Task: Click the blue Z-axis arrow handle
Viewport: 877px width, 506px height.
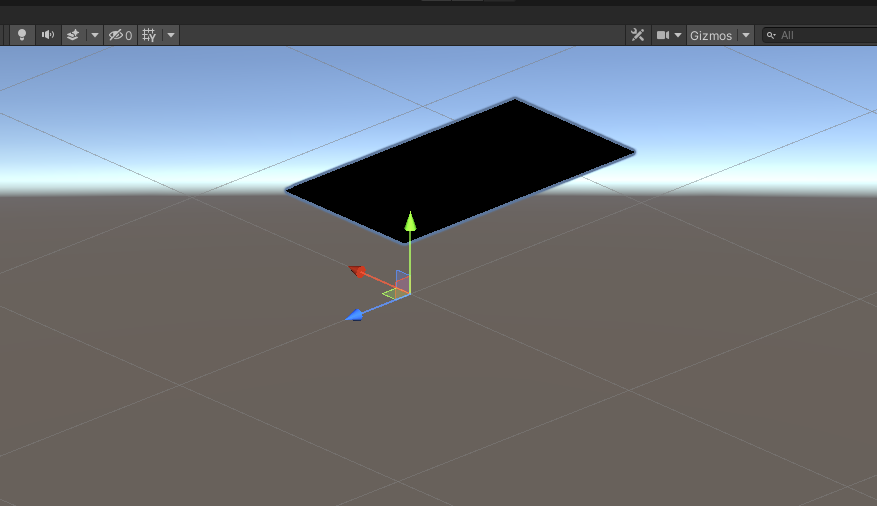Action: tap(355, 316)
